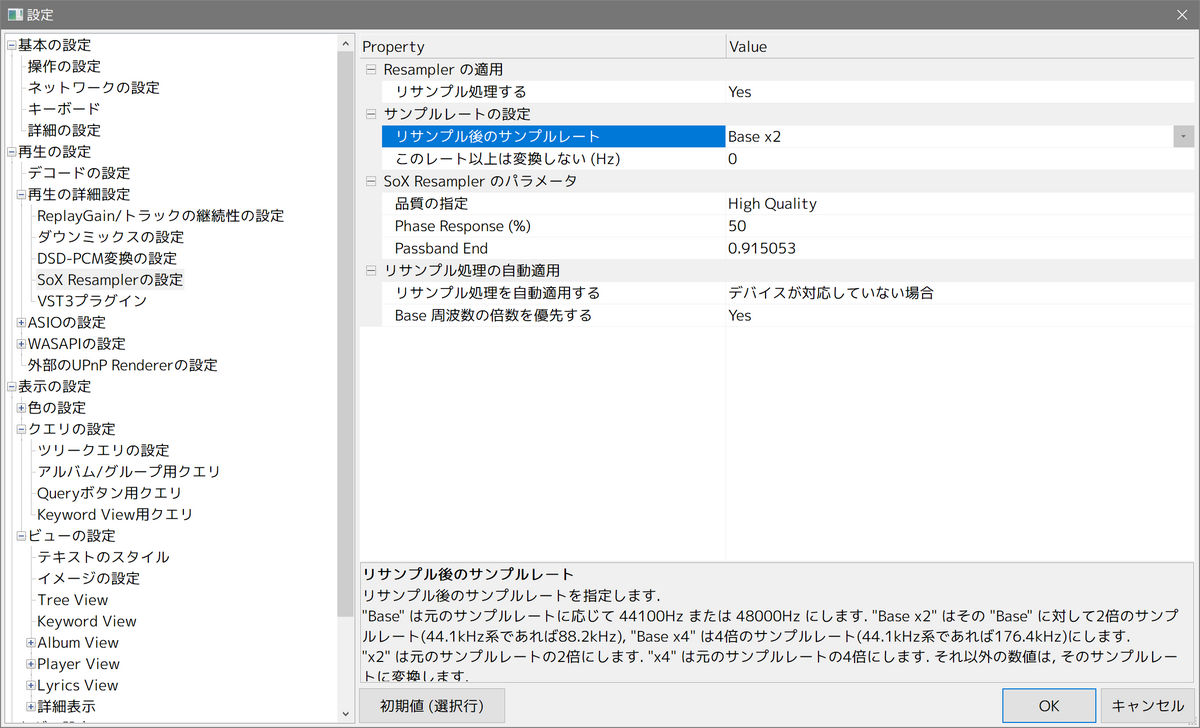This screenshot has width=1200, height=728.
Task: Open VST3プラグイン settings
Action: pos(92,301)
